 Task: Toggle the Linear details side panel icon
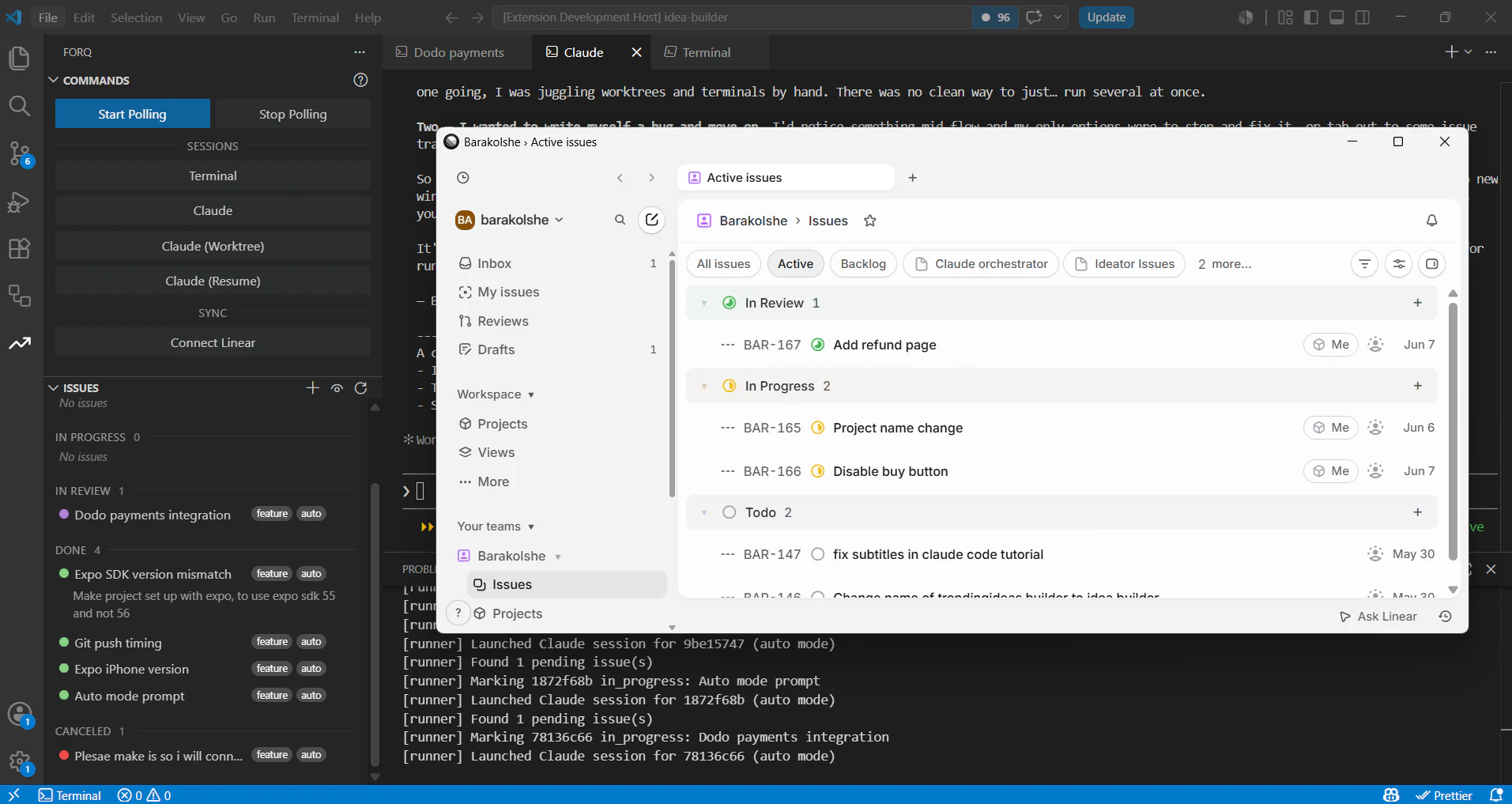click(1432, 264)
